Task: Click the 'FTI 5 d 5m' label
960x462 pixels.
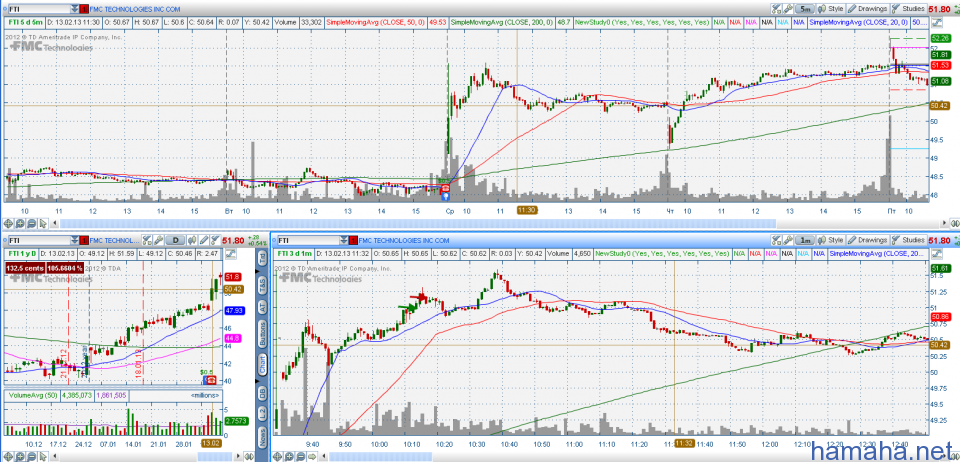Action: pos(25,23)
